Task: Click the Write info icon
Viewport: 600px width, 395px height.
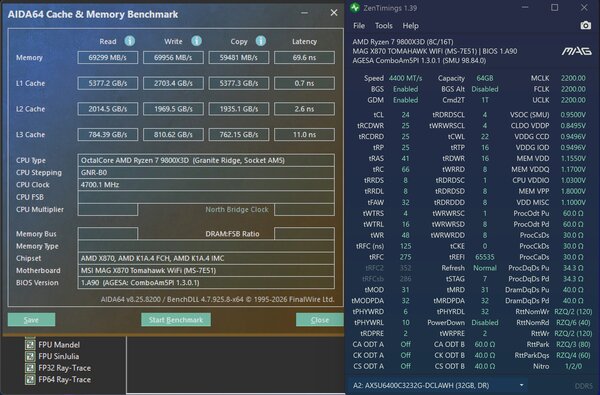Action: [x=196, y=41]
